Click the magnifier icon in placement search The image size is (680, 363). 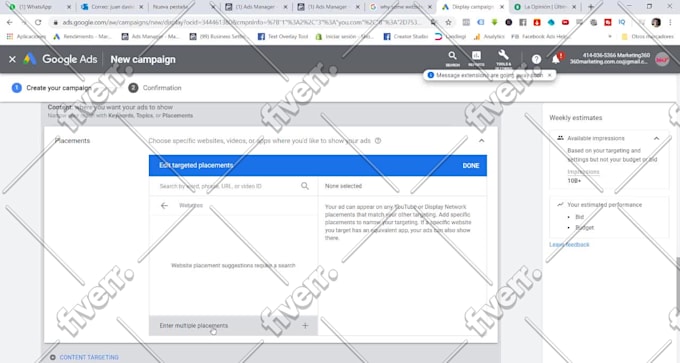click(x=305, y=186)
